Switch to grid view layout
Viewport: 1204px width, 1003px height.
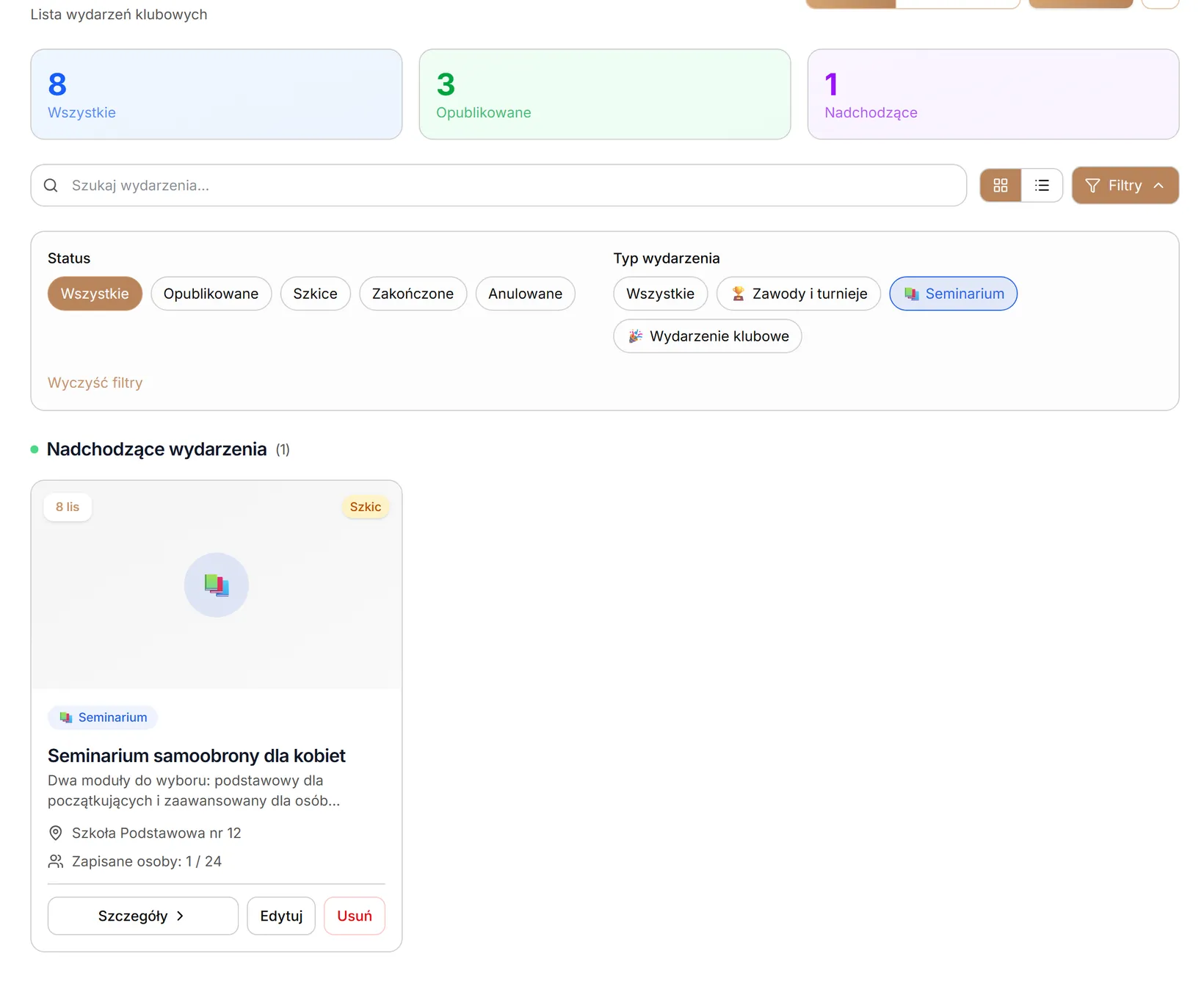click(x=1000, y=186)
